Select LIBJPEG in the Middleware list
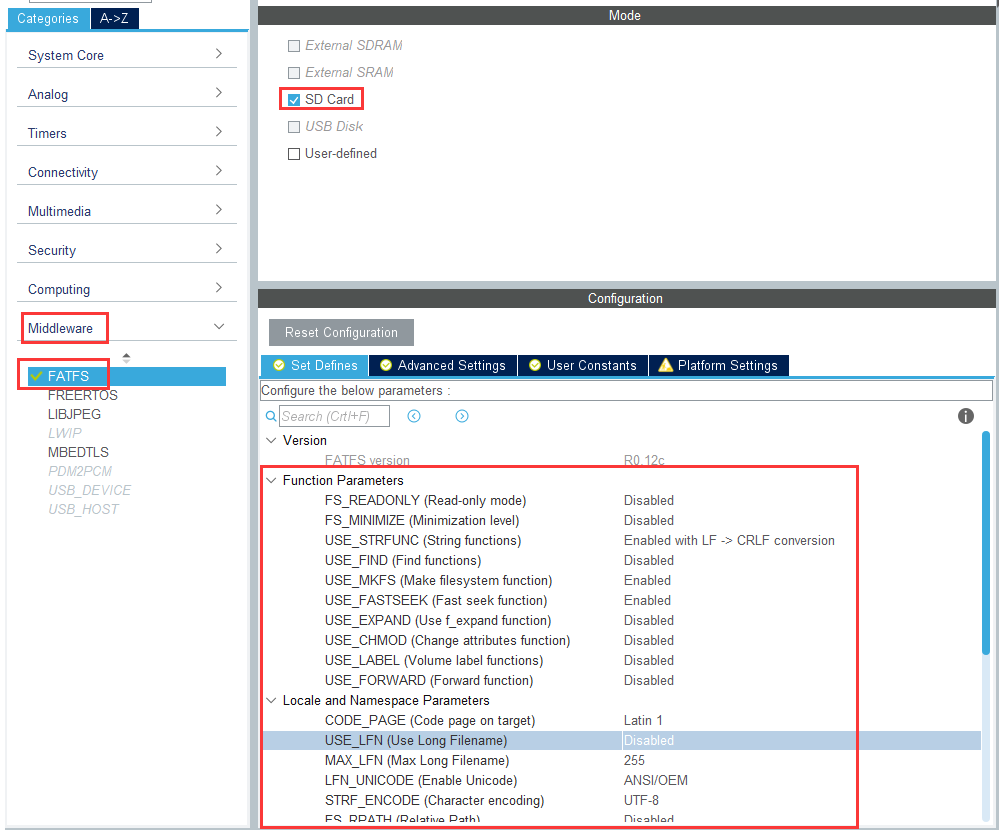Viewport: 999px width, 830px height. pyautogui.click(x=74, y=414)
